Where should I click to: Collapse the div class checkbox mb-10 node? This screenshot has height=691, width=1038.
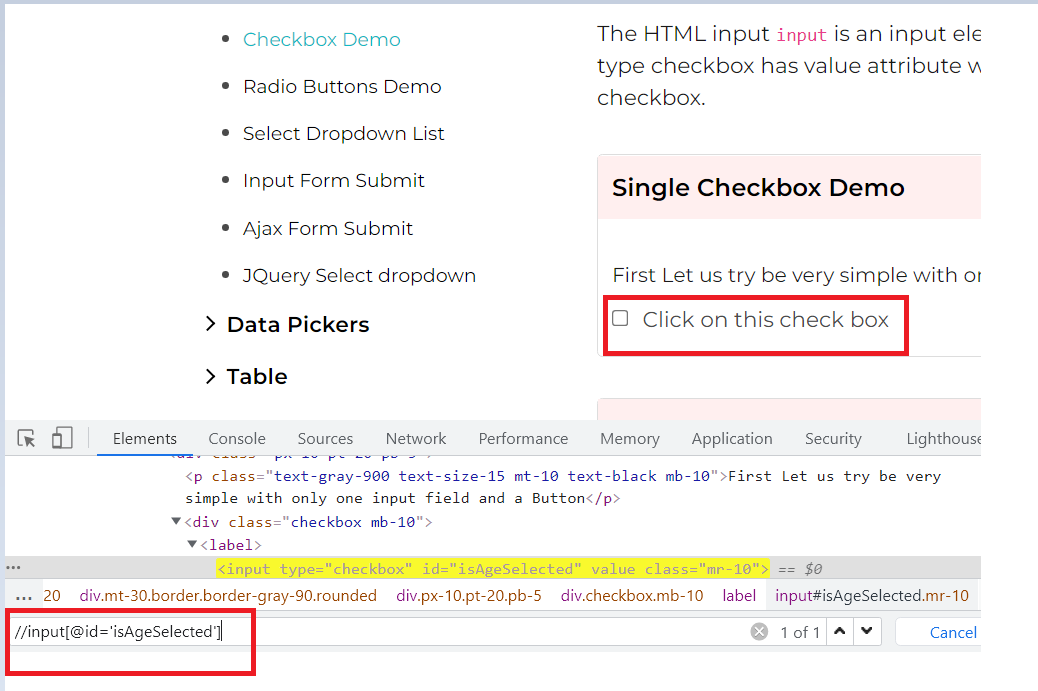click(x=176, y=522)
